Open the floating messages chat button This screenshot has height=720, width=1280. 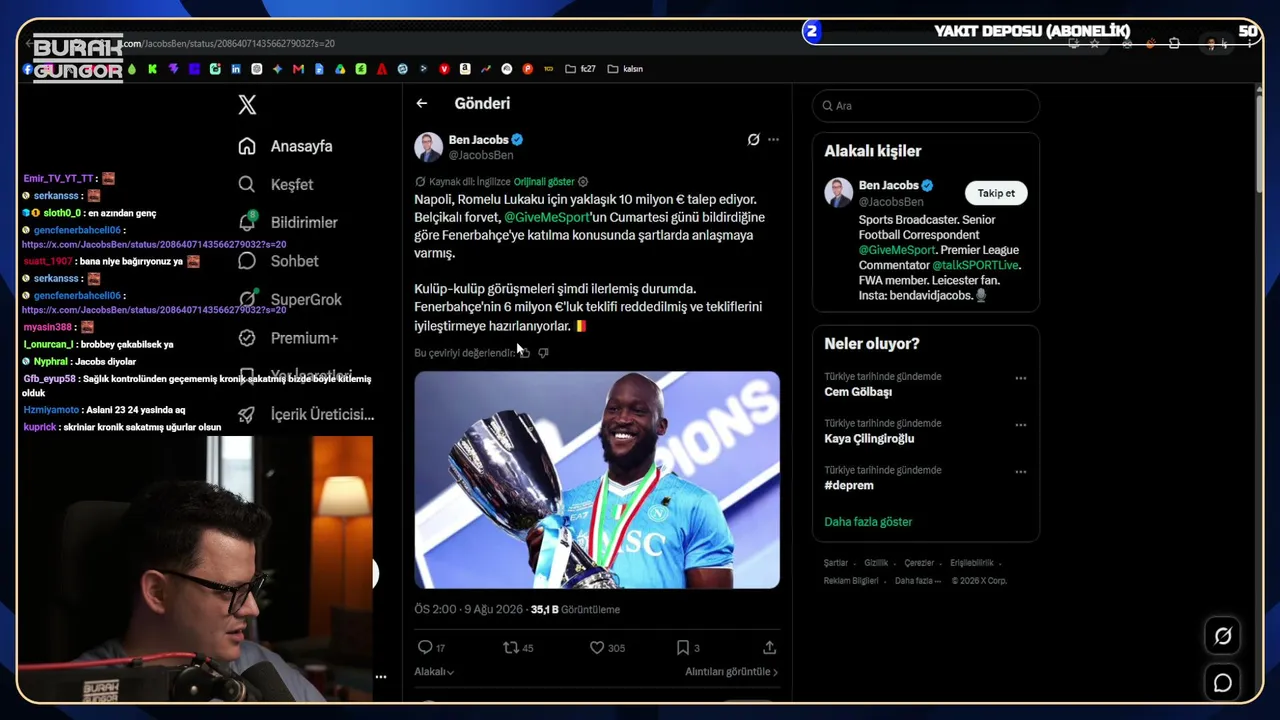(1222, 683)
